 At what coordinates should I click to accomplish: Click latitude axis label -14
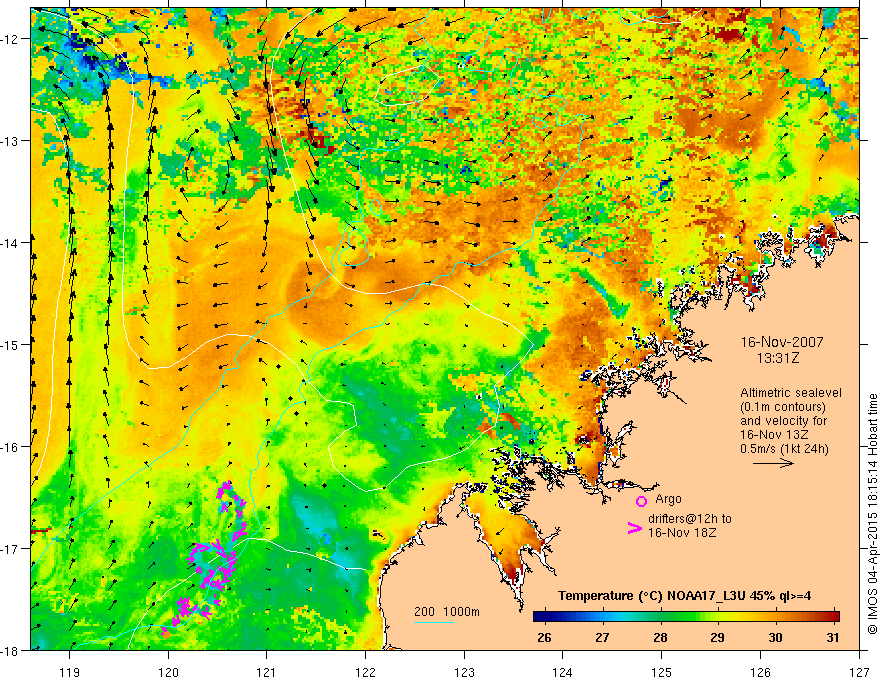point(11,243)
